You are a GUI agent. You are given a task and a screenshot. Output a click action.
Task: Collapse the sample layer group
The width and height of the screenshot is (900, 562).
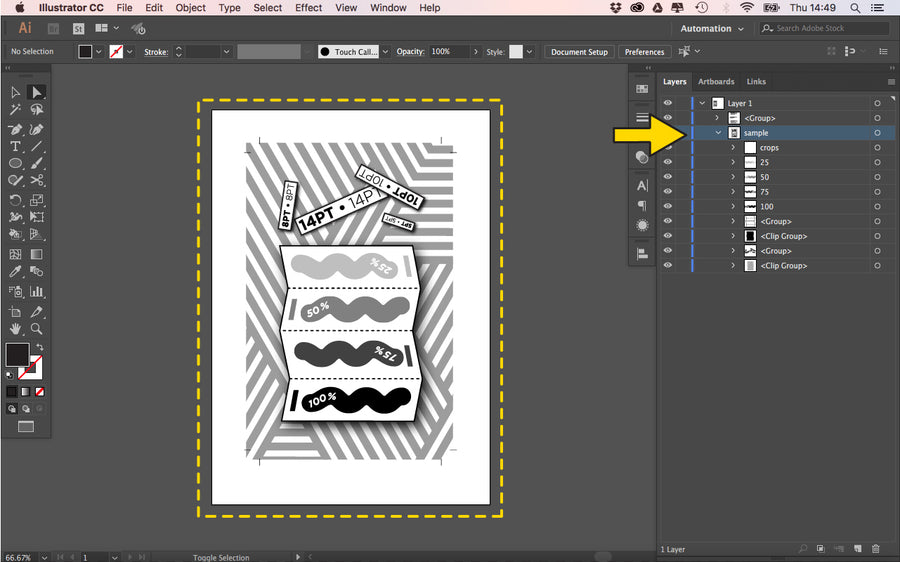(x=718, y=133)
